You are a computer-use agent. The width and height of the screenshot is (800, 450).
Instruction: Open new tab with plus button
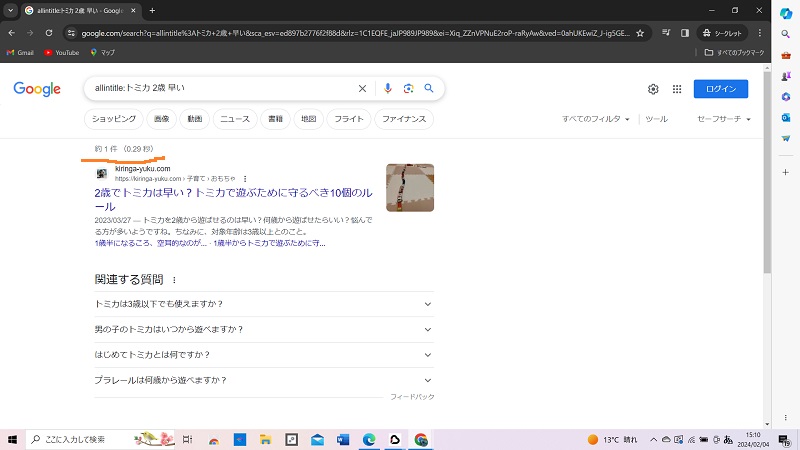pyautogui.click(x=152, y=10)
